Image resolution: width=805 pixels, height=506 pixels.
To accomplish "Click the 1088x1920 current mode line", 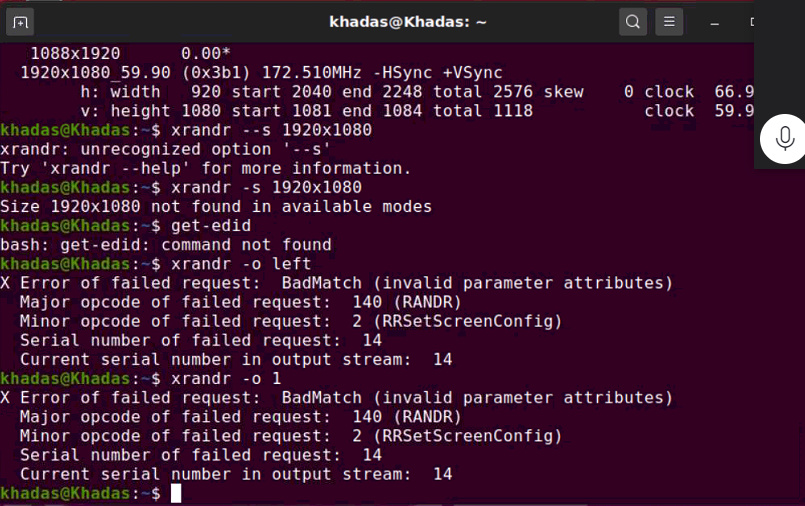I will (x=130, y=53).
